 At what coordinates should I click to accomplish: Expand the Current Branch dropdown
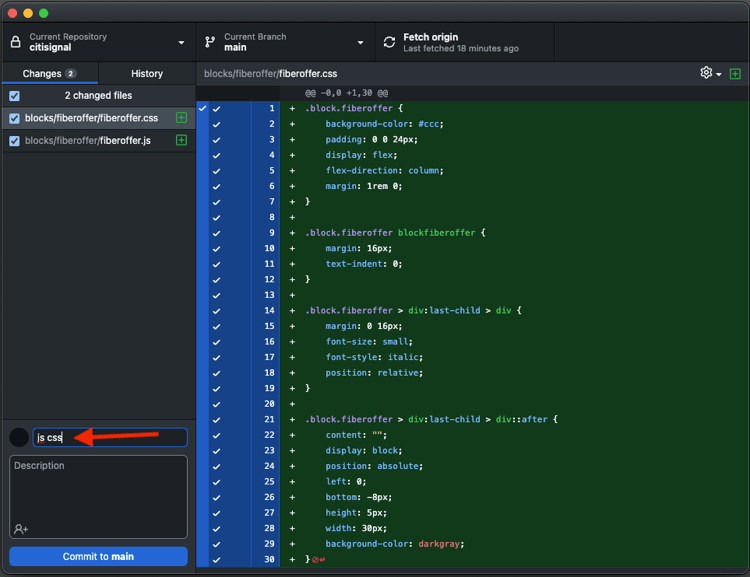[360, 43]
